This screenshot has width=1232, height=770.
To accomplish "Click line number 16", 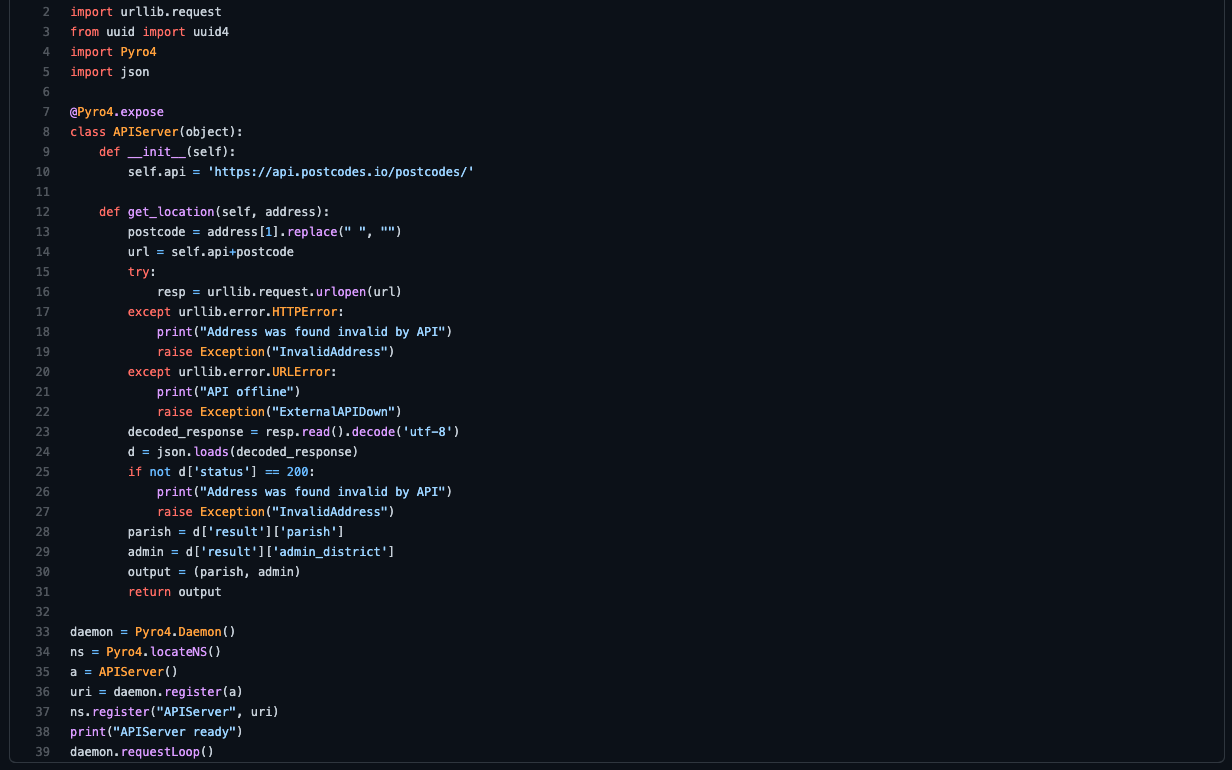I will click(42, 292).
